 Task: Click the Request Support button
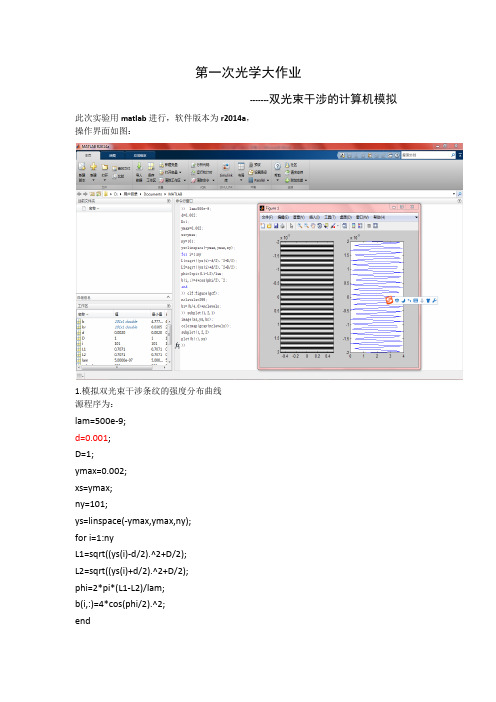pyautogui.click(x=295, y=172)
